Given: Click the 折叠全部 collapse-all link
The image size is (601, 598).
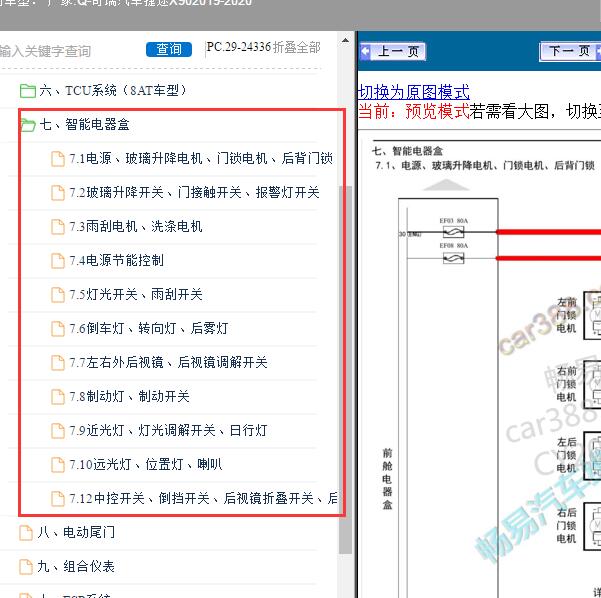Looking at the screenshot, I should 297,48.
